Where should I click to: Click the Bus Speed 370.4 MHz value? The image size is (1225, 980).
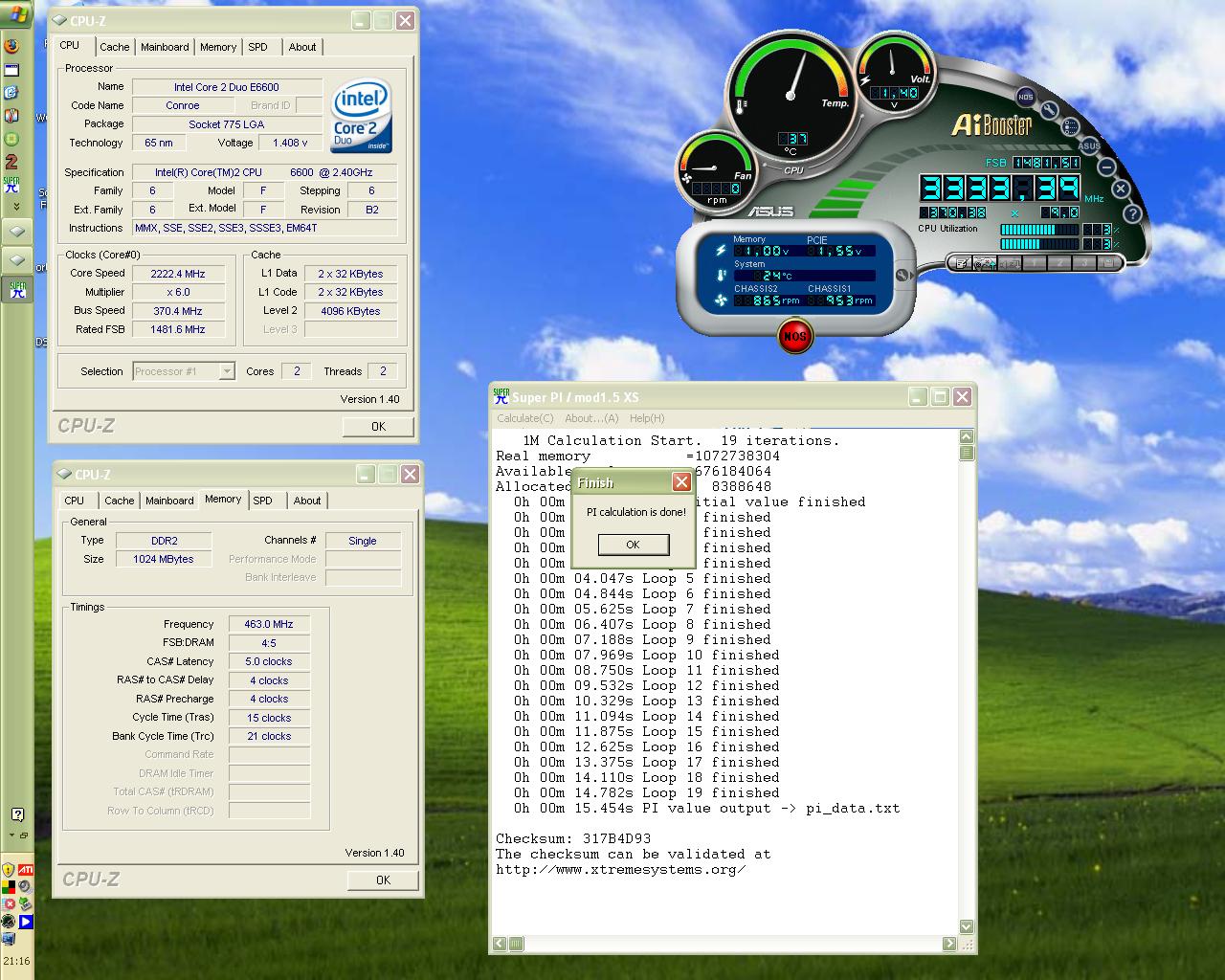click(x=178, y=311)
